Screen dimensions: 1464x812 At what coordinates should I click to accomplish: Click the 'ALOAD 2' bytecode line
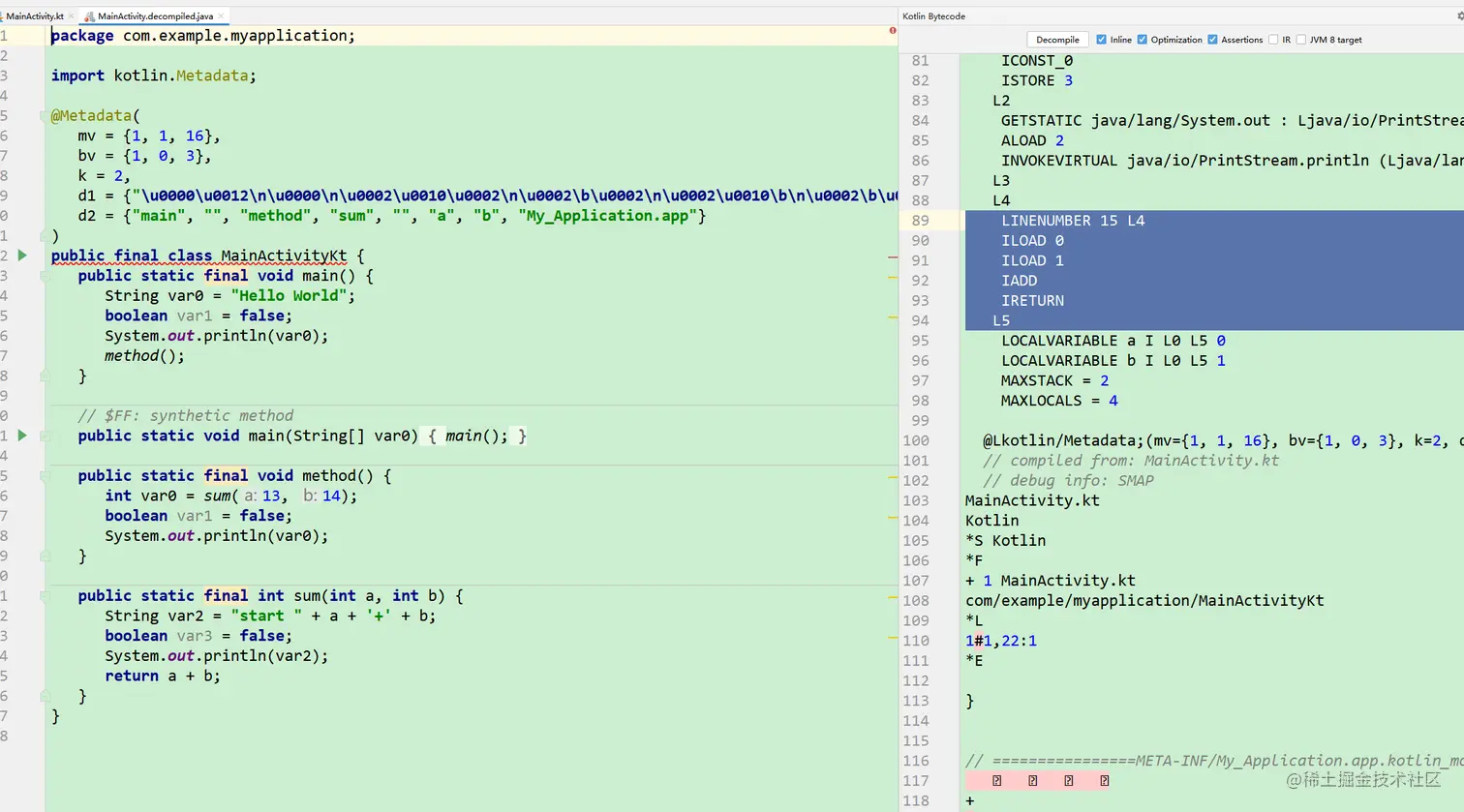[1032, 140]
